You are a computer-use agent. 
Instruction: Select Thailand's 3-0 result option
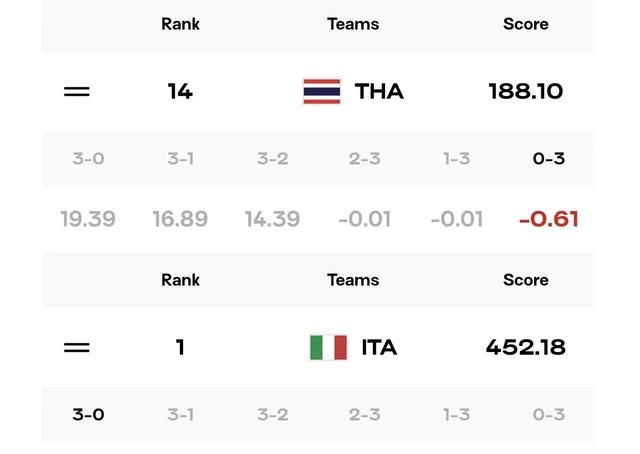(88, 158)
